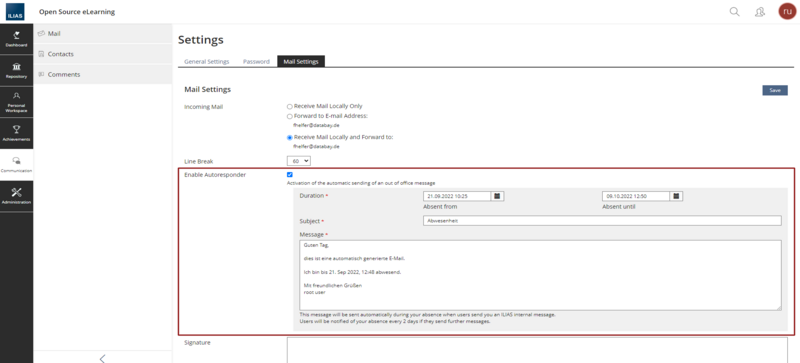Image resolution: width=800 pixels, height=363 pixels.
Task: Click the Duration label
Action: point(312,196)
